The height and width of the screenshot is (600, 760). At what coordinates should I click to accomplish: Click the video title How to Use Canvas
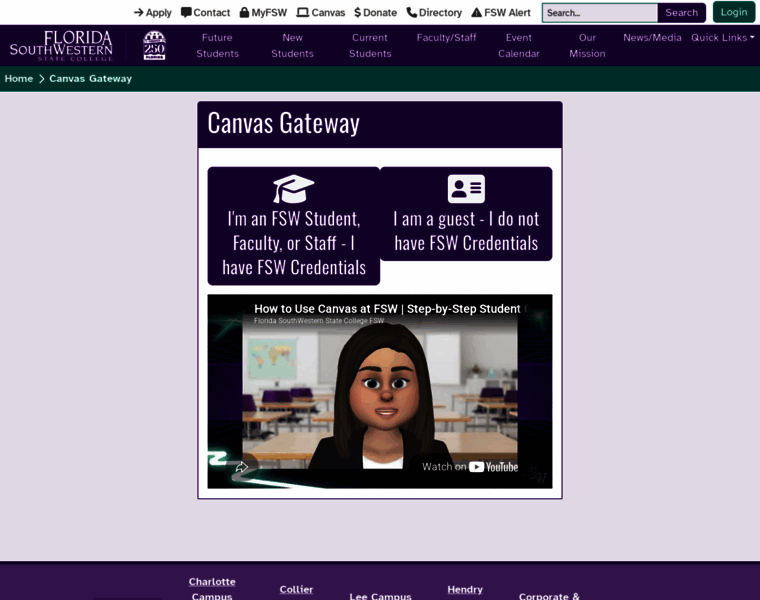[x=387, y=309]
